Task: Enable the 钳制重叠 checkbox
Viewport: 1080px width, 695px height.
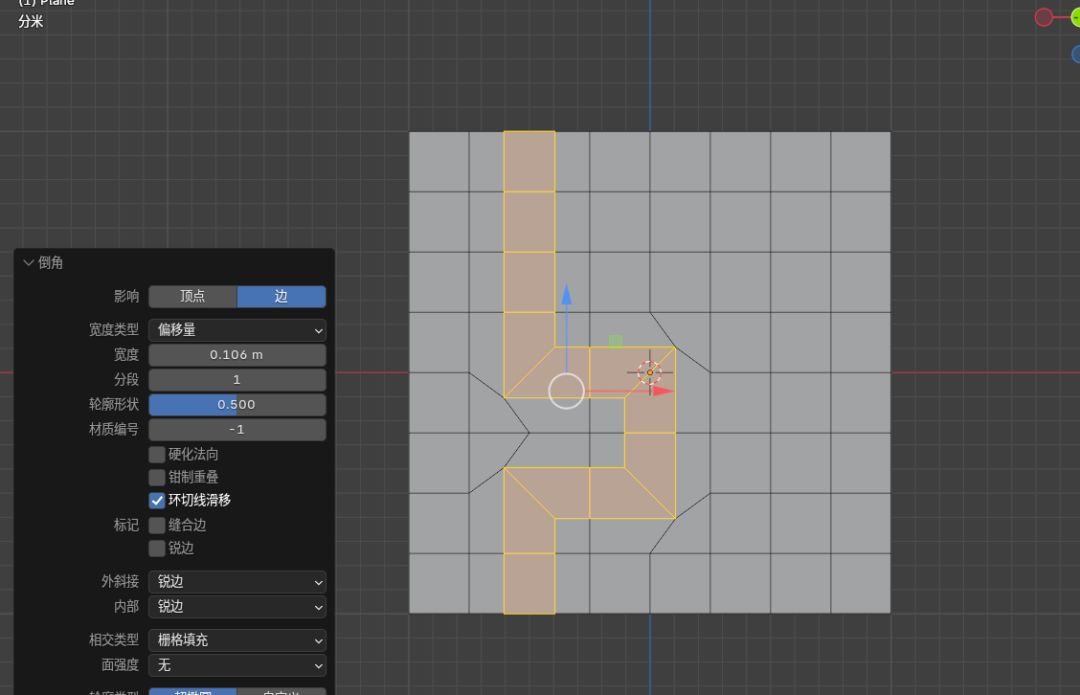Action: [157, 477]
